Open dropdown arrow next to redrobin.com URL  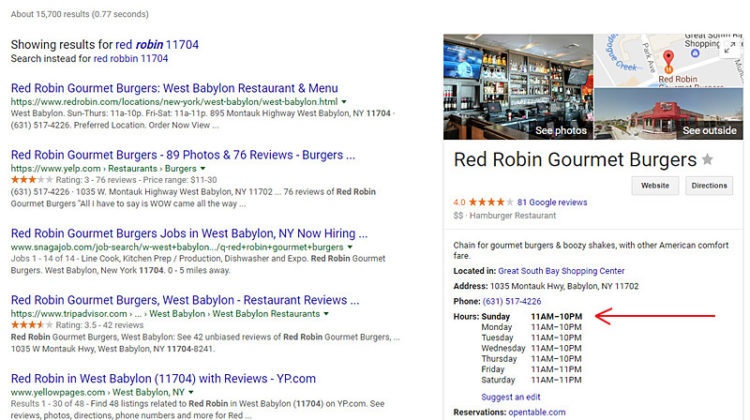(343, 102)
